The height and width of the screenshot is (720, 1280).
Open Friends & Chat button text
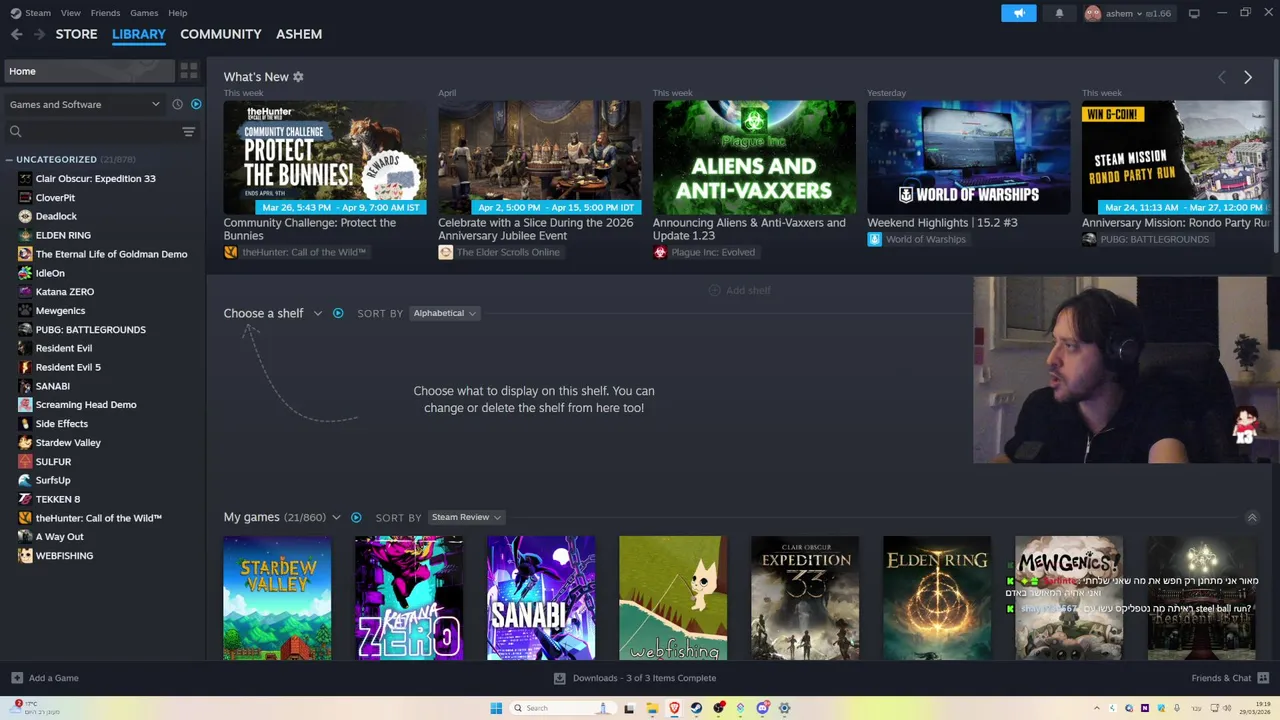point(1221,678)
